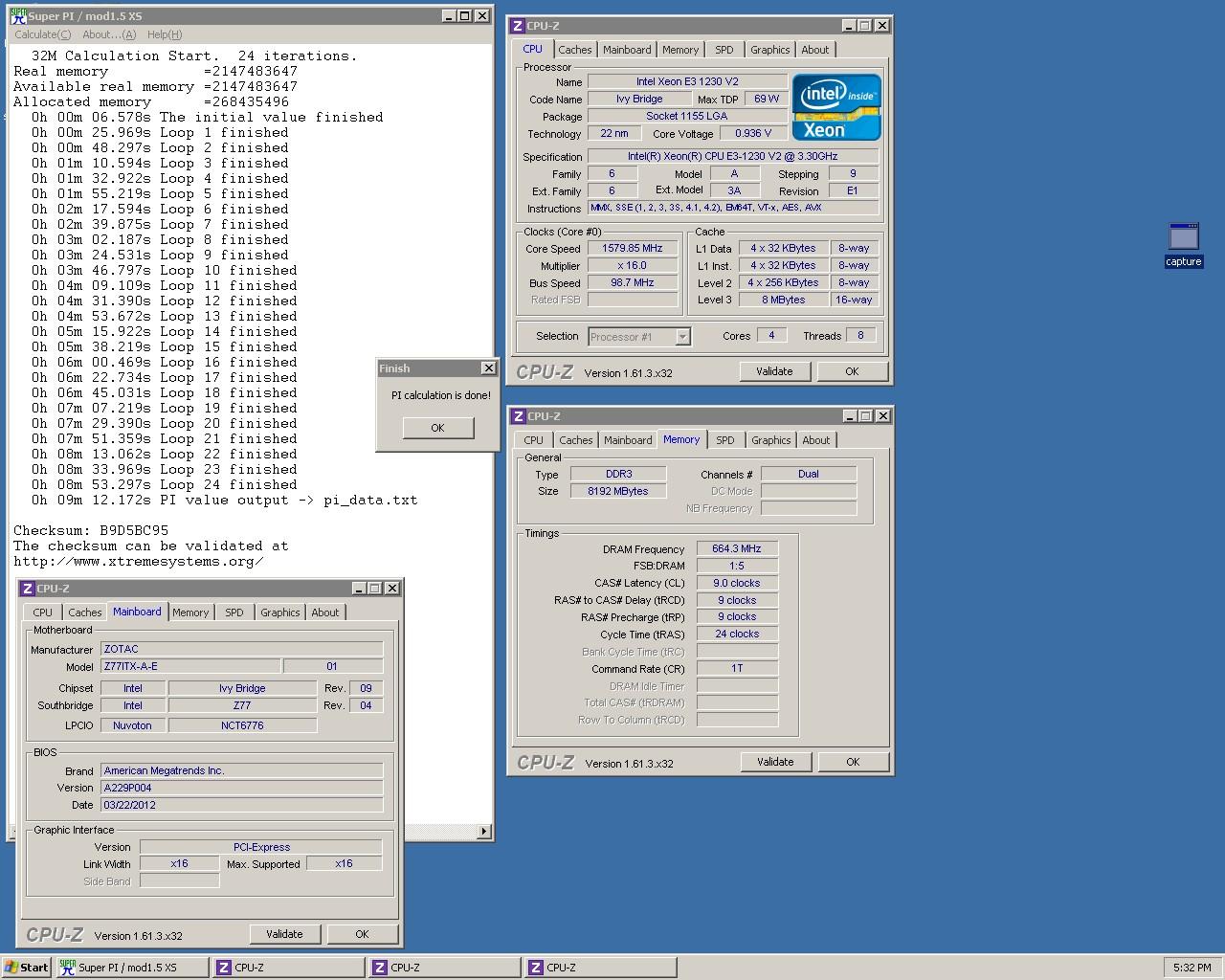The width and height of the screenshot is (1225, 980).
Task: Open the About menu in Super PI
Action: click(109, 34)
